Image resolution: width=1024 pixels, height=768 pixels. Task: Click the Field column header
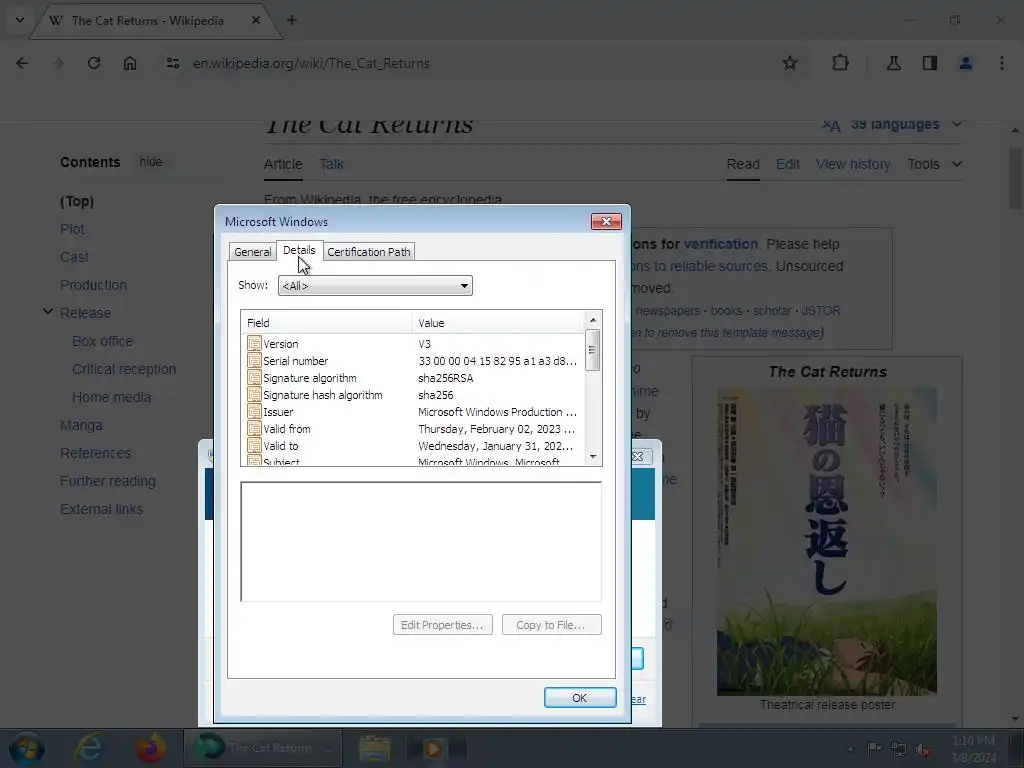(x=327, y=323)
